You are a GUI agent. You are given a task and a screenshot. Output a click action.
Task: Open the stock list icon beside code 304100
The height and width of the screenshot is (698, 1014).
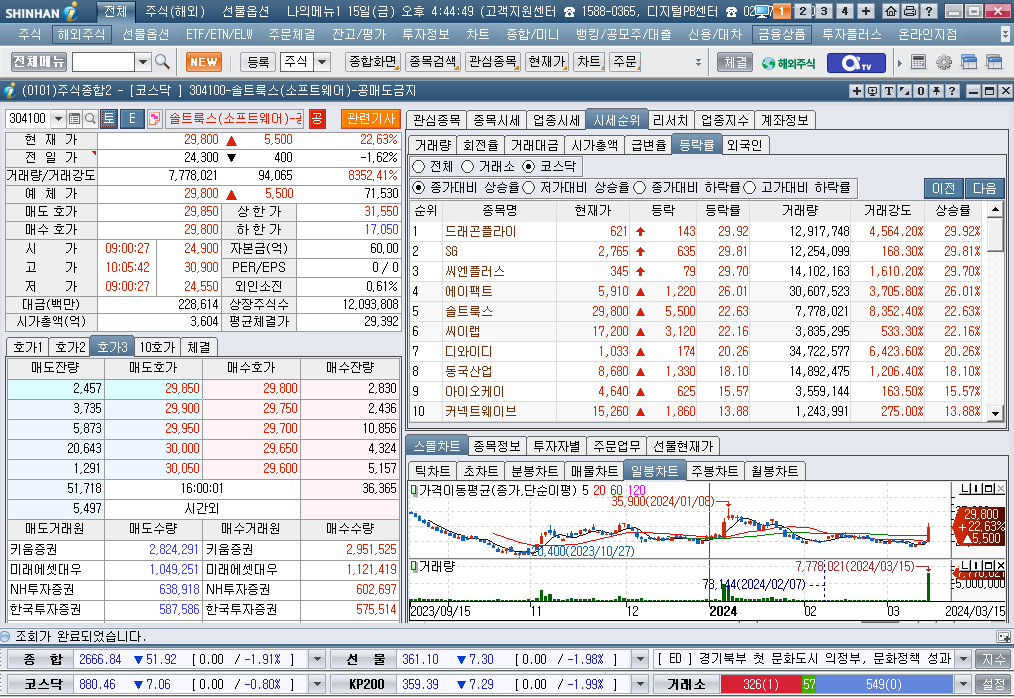pyautogui.click(x=74, y=118)
